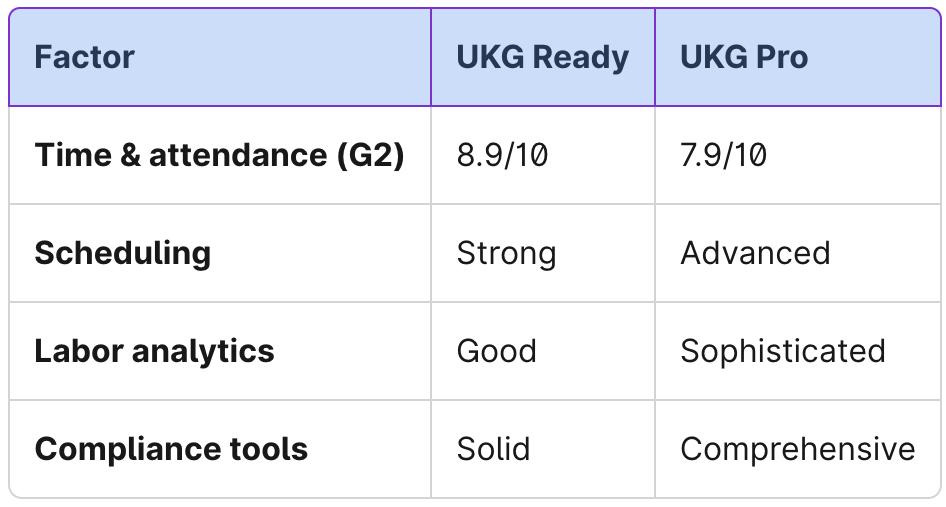946x507 pixels.
Task: Select the Compliance tools row label
Action: click(171, 449)
